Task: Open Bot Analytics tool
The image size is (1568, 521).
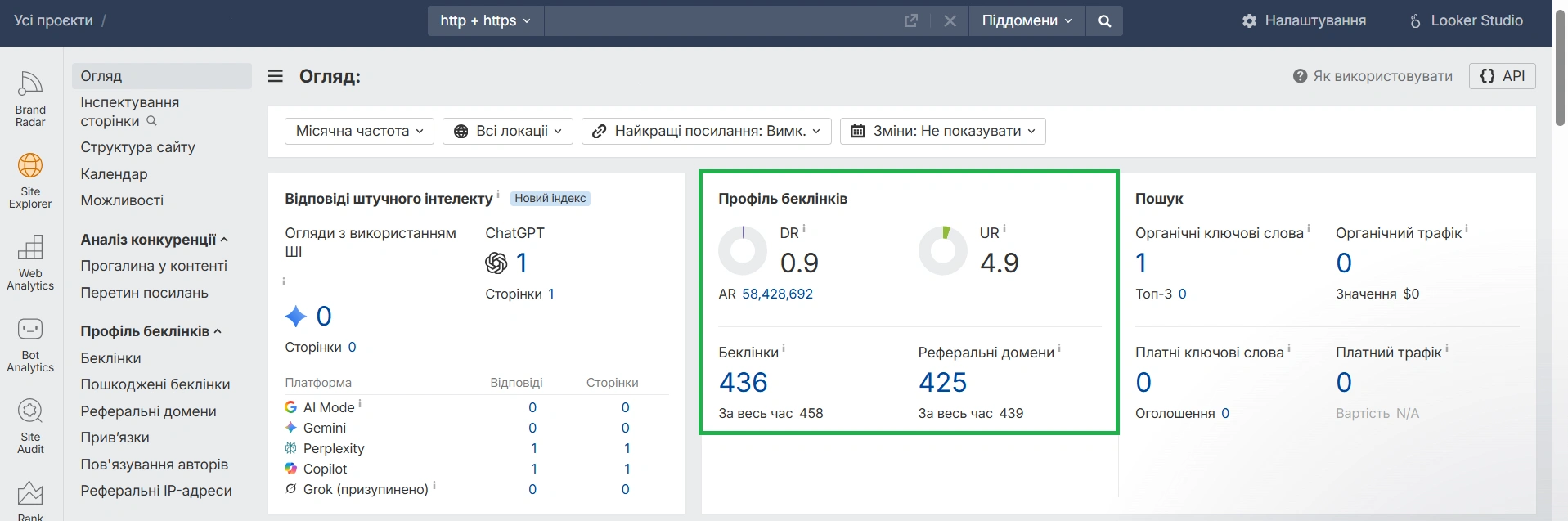Action: pyautogui.click(x=30, y=344)
